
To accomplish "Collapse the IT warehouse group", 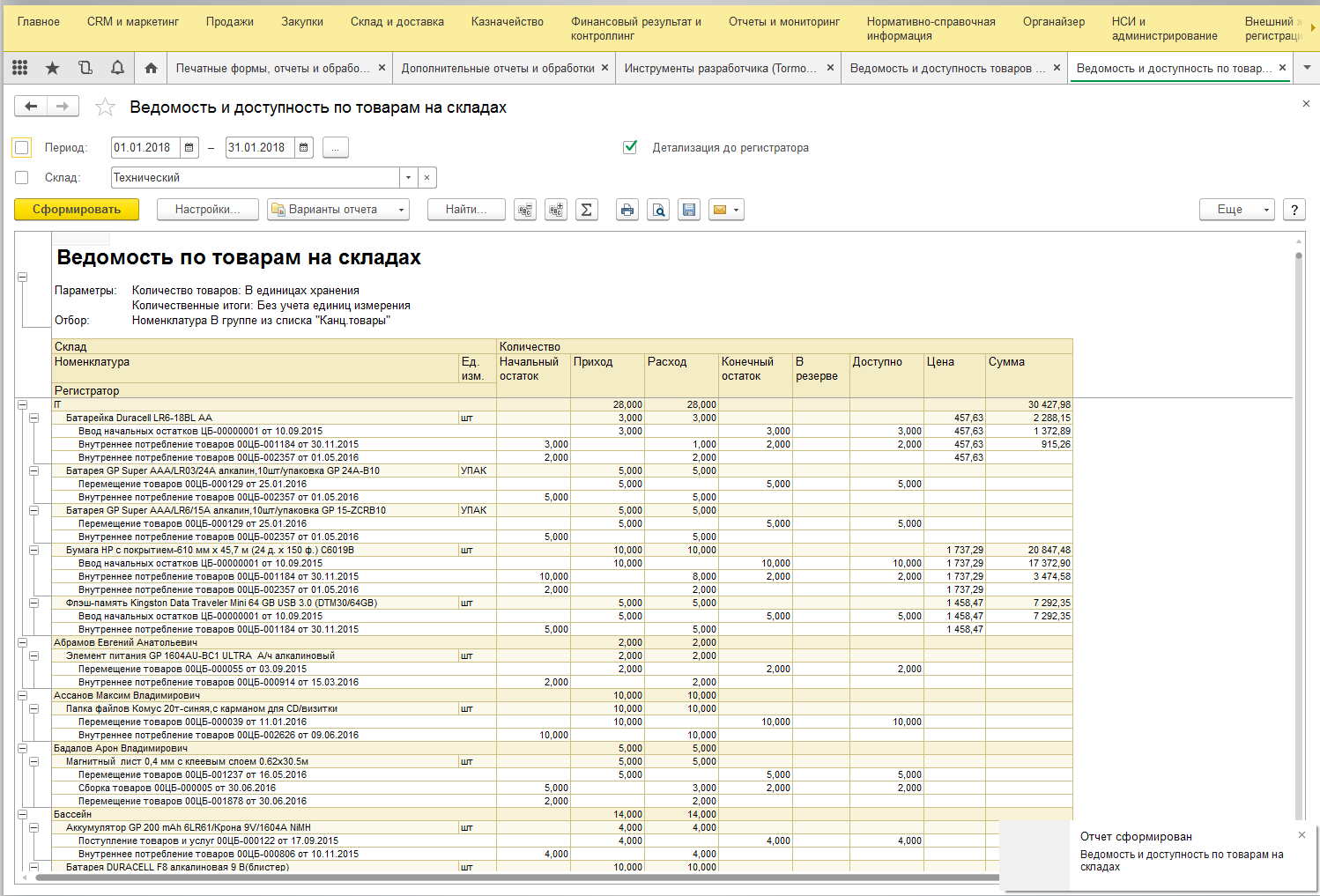I will pyautogui.click(x=23, y=405).
